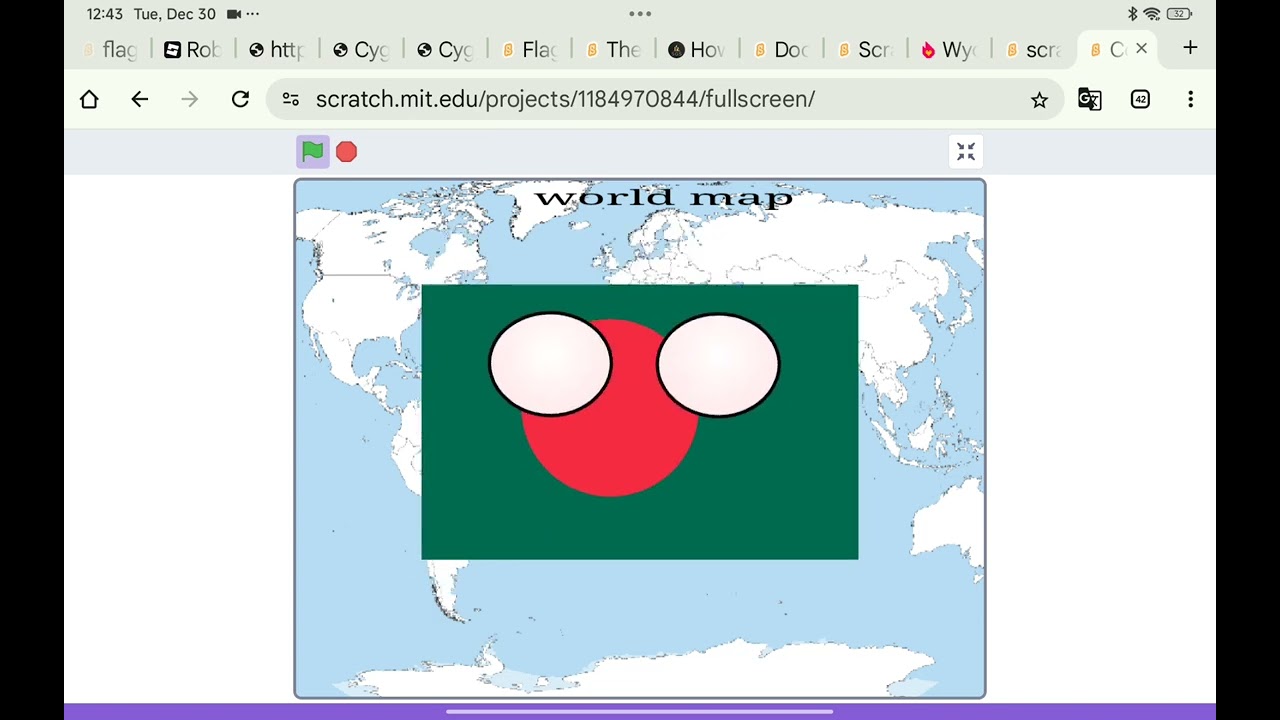Tap the Wi-Fi status icon
This screenshot has width=1280, height=720.
pyautogui.click(x=1152, y=14)
